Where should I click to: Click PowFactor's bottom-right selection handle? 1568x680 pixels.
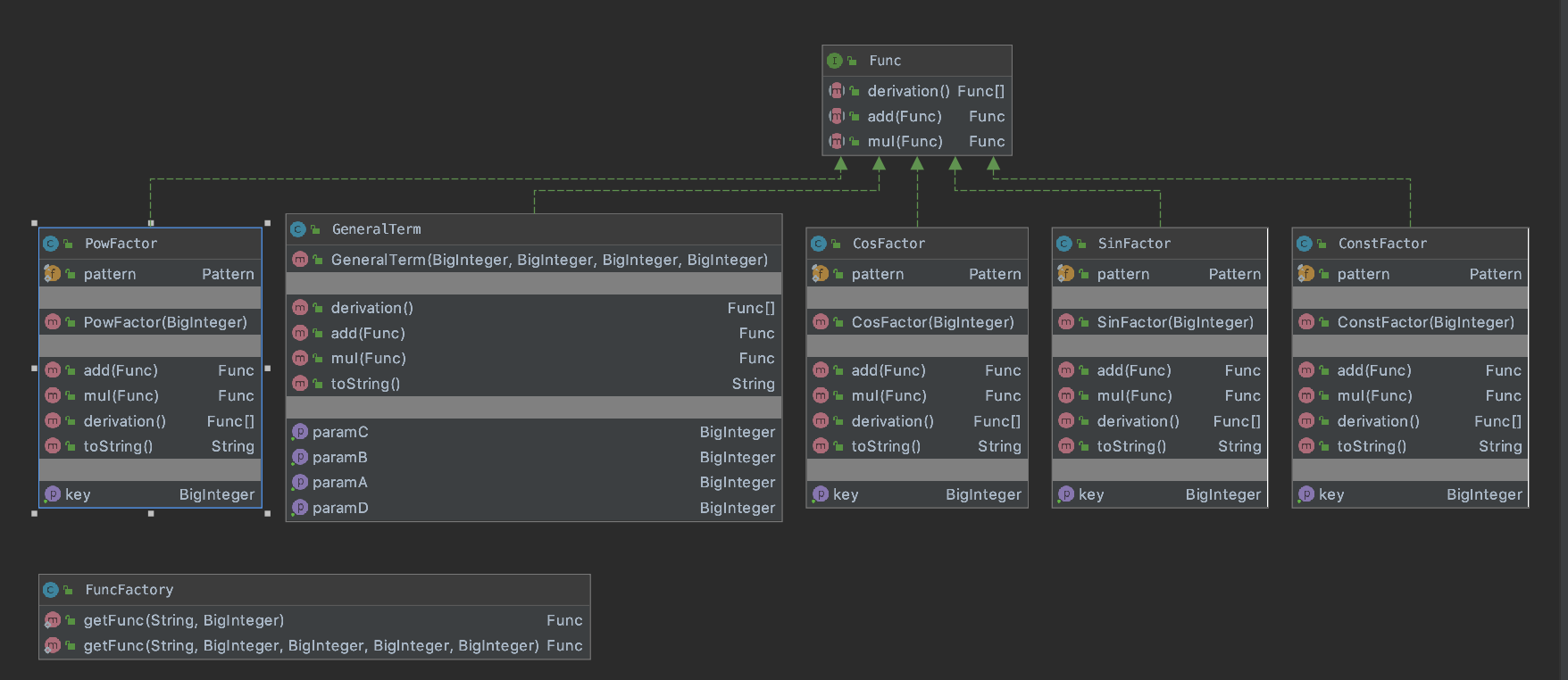(267, 513)
